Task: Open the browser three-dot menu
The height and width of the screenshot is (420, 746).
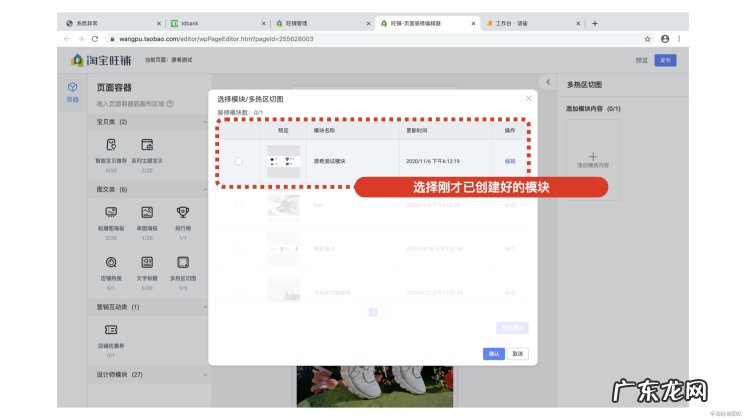Action: pos(679,39)
